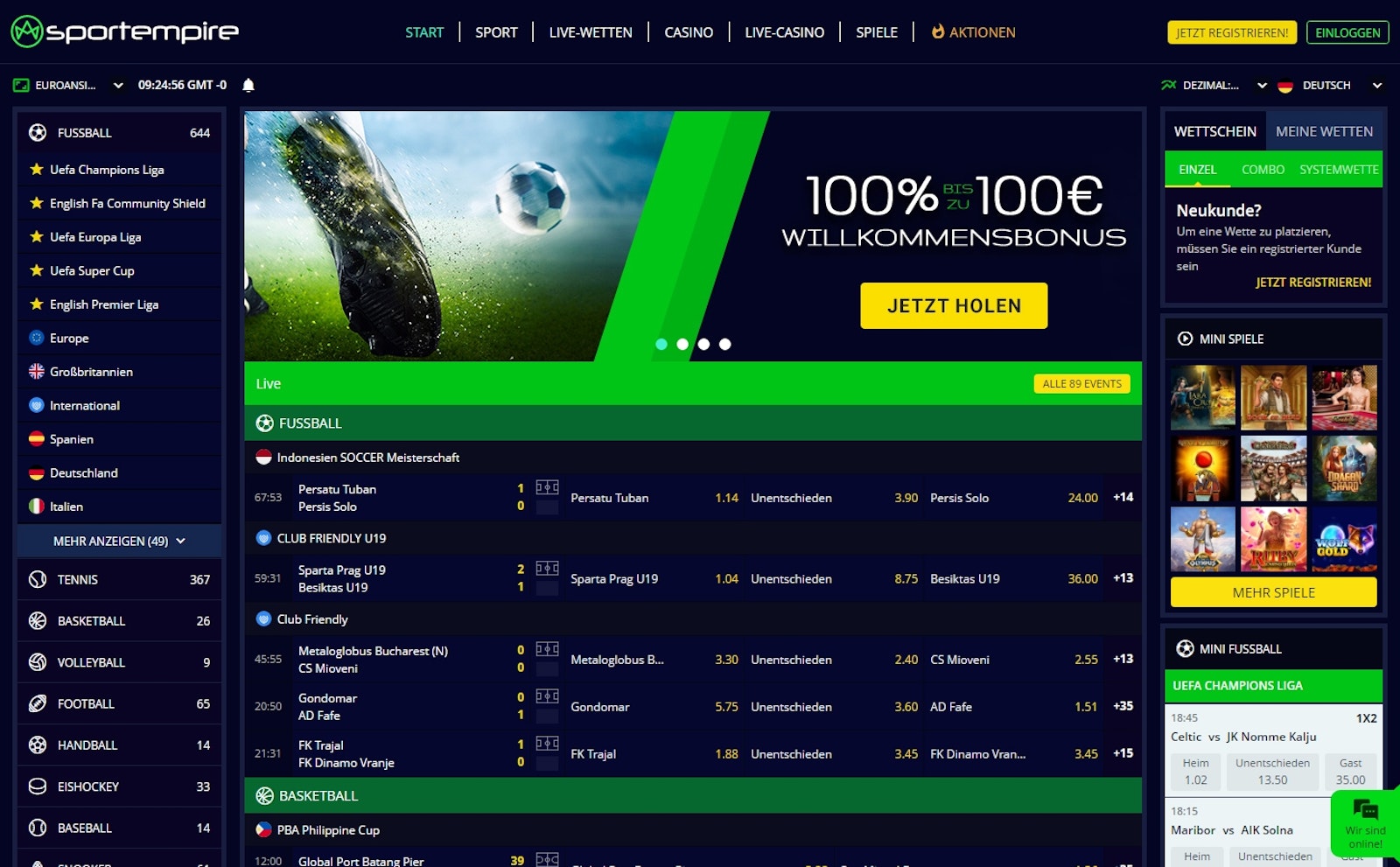Click Alle 89 Events button

pyautogui.click(x=1081, y=383)
